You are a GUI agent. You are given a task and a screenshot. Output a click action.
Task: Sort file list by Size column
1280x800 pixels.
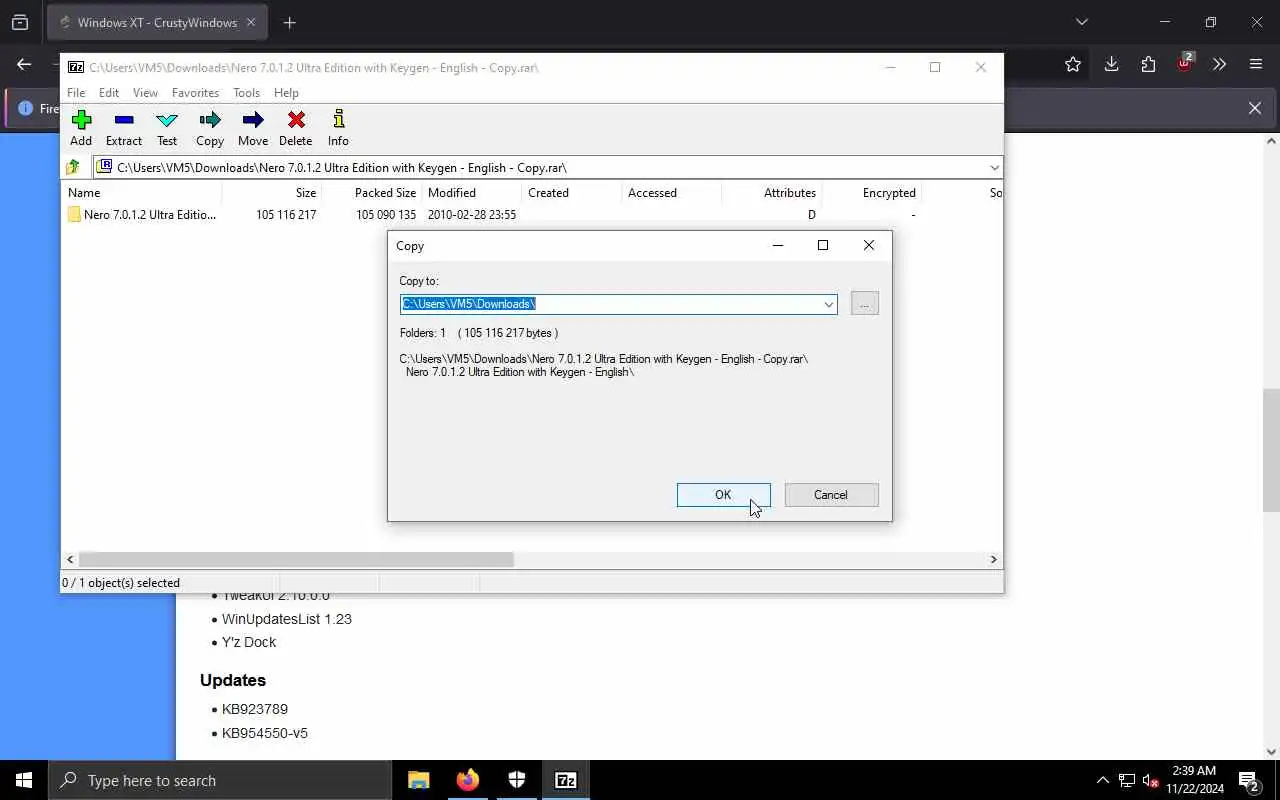point(272,193)
